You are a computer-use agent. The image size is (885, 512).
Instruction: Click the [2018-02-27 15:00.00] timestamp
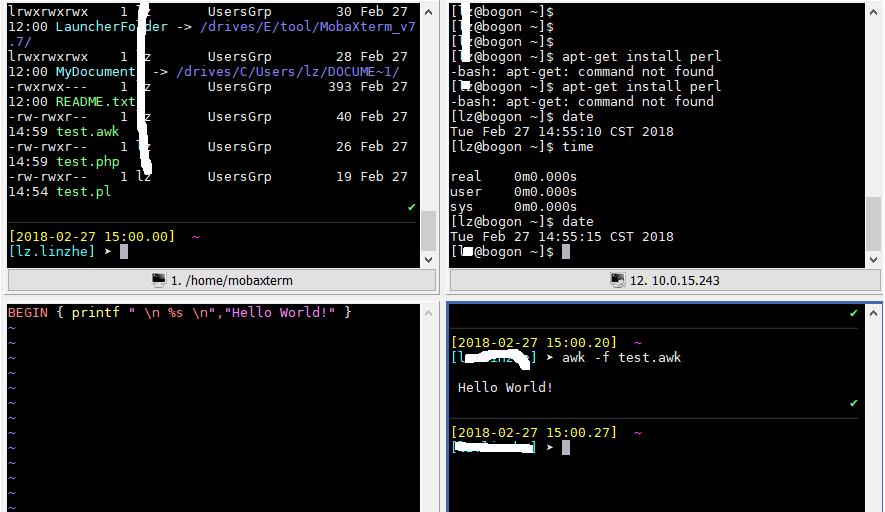[92, 237]
